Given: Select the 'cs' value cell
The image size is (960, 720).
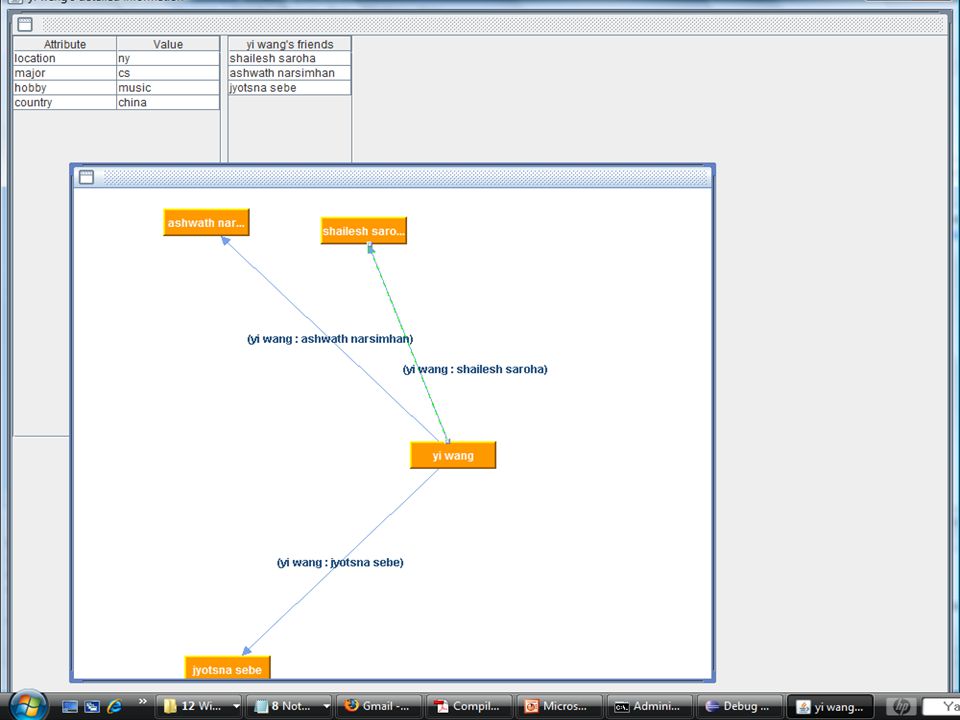Looking at the screenshot, I should [168, 73].
